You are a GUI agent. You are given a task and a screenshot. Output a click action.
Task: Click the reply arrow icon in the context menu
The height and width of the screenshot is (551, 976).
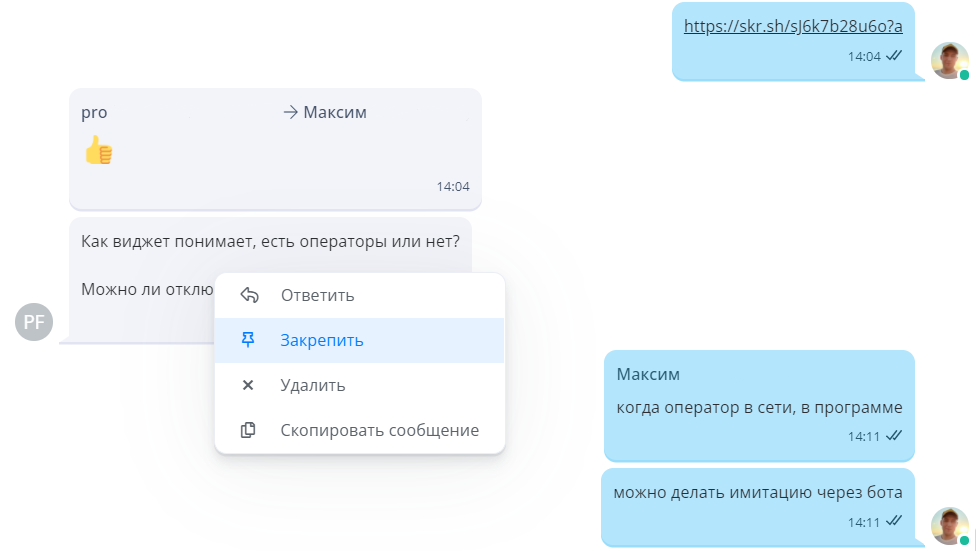point(249,295)
